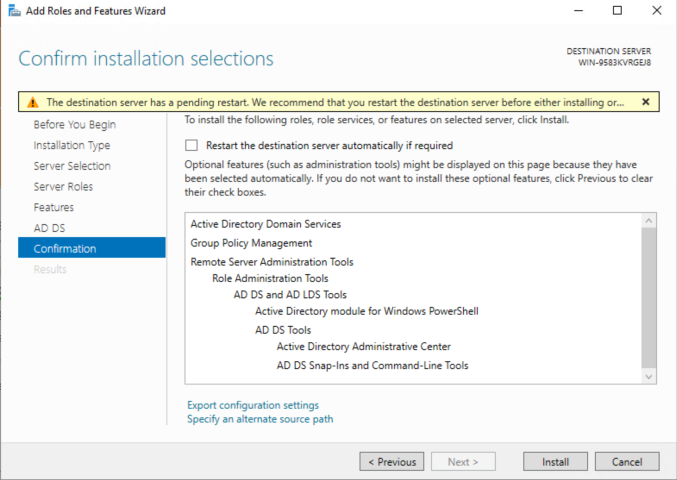
Task: Cancel the wizard
Action: tap(627, 462)
